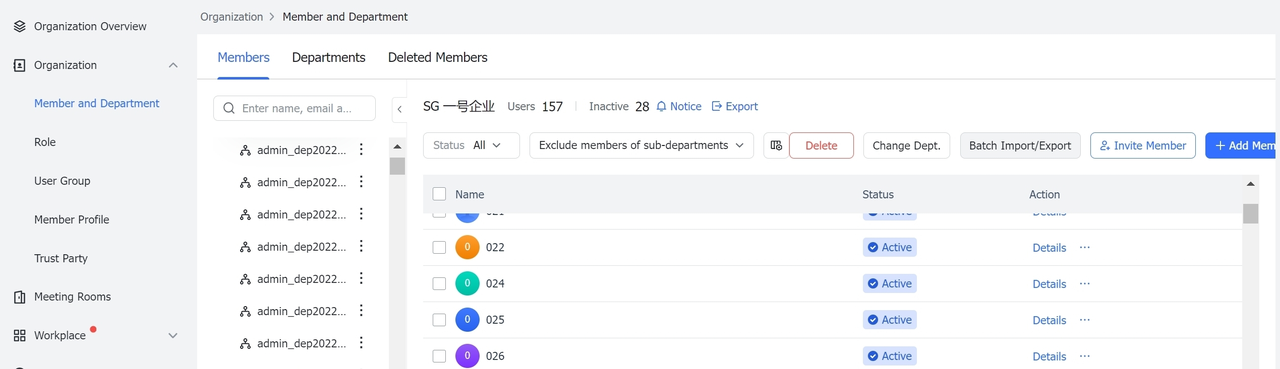The width and height of the screenshot is (1280, 369).
Task: Click the search magnifier icon
Action: click(x=229, y=108)
